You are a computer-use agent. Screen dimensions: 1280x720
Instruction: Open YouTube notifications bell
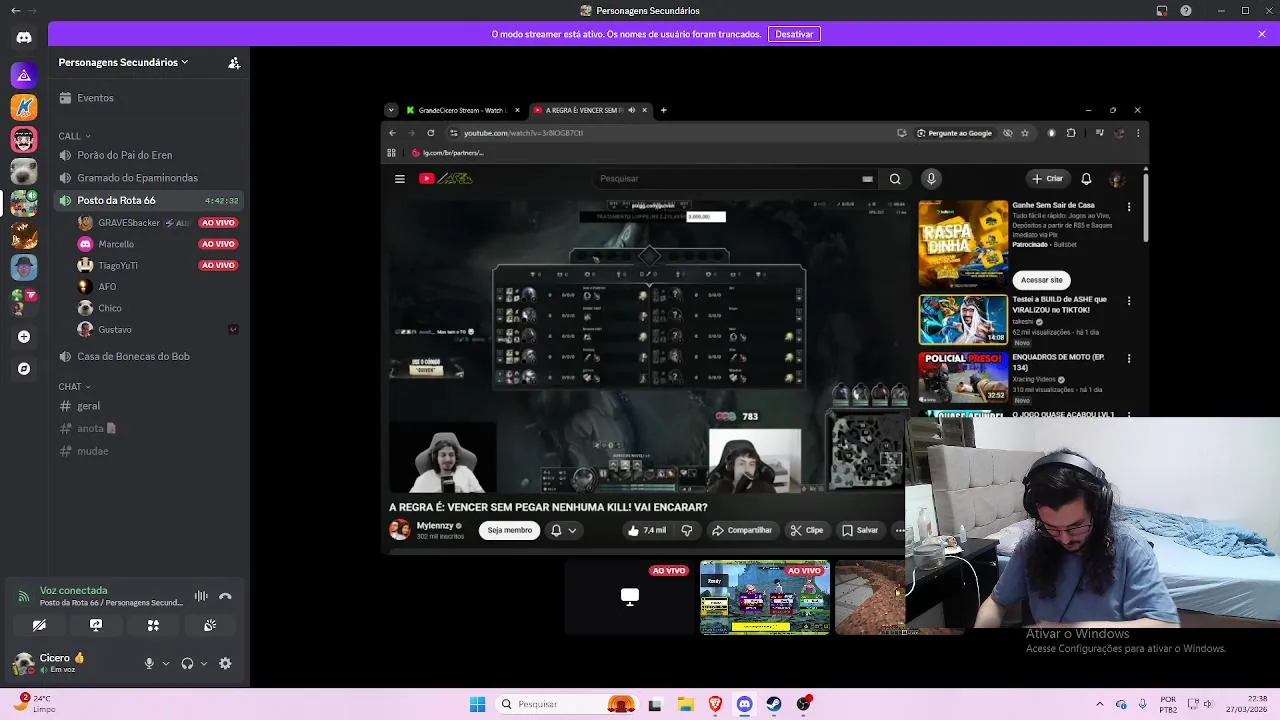pos(1086,179)
